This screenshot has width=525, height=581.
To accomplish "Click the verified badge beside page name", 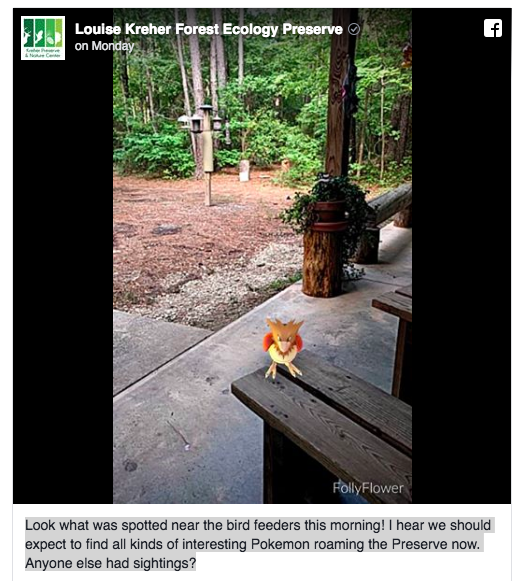I will coord(354,29).
